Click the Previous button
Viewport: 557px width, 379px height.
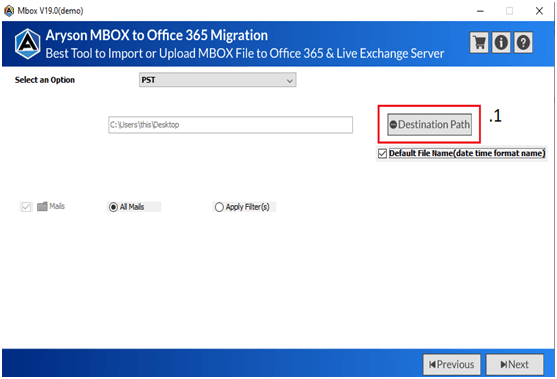(x=451, y=364)
